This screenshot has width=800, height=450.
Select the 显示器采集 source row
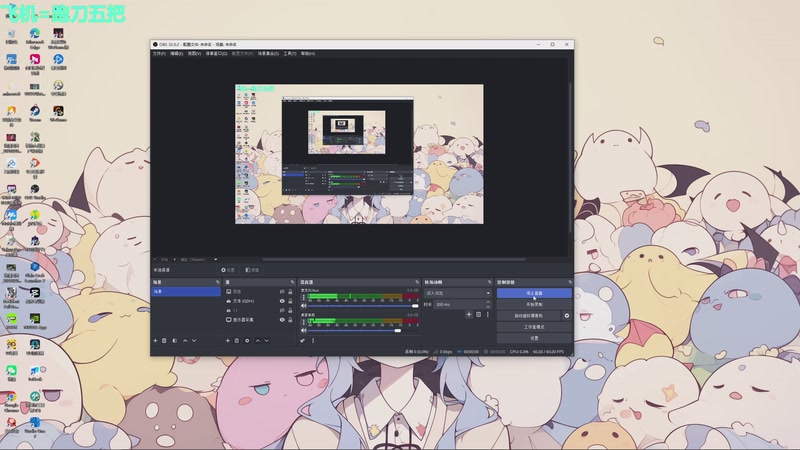[260, 320]
